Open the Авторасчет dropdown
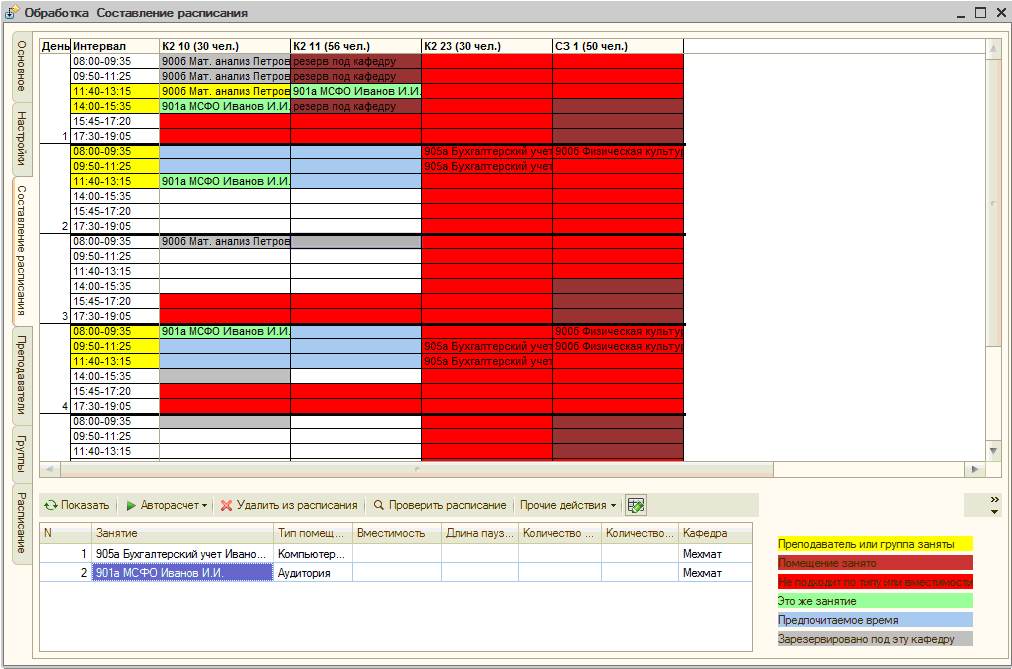 point(167,505)
